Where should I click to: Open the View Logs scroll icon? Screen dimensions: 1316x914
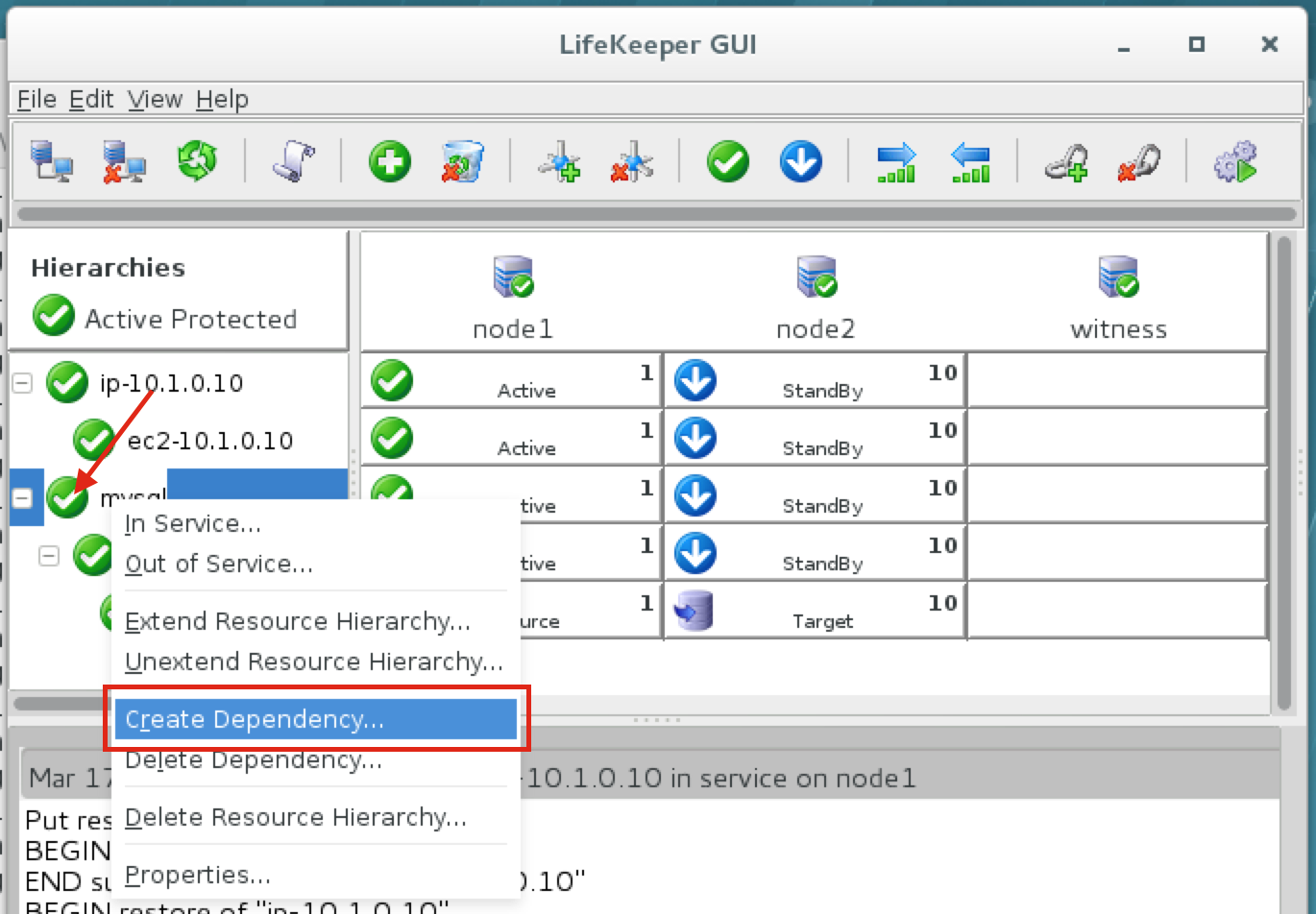(x=294, y=161)
